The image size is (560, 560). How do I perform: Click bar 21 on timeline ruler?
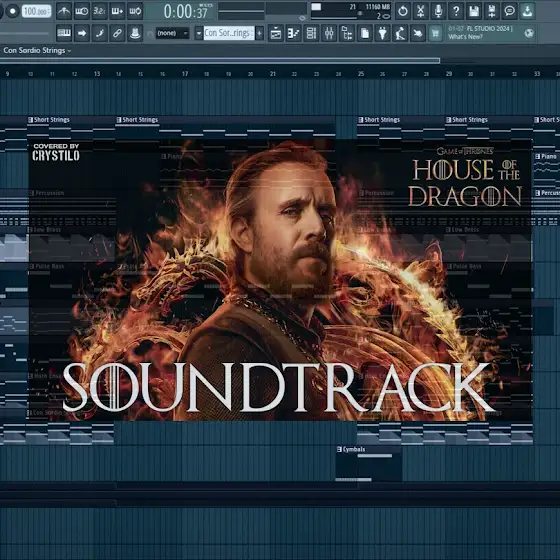(x=273, y=74)
